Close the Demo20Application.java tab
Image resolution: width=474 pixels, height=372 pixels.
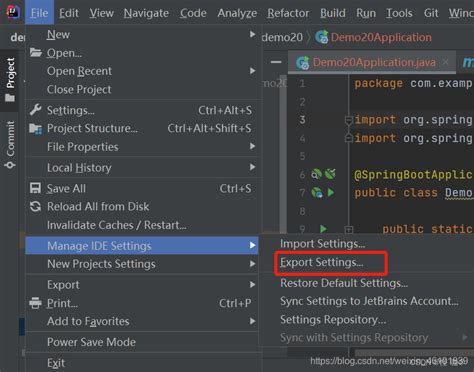click(x=445, y=62)
